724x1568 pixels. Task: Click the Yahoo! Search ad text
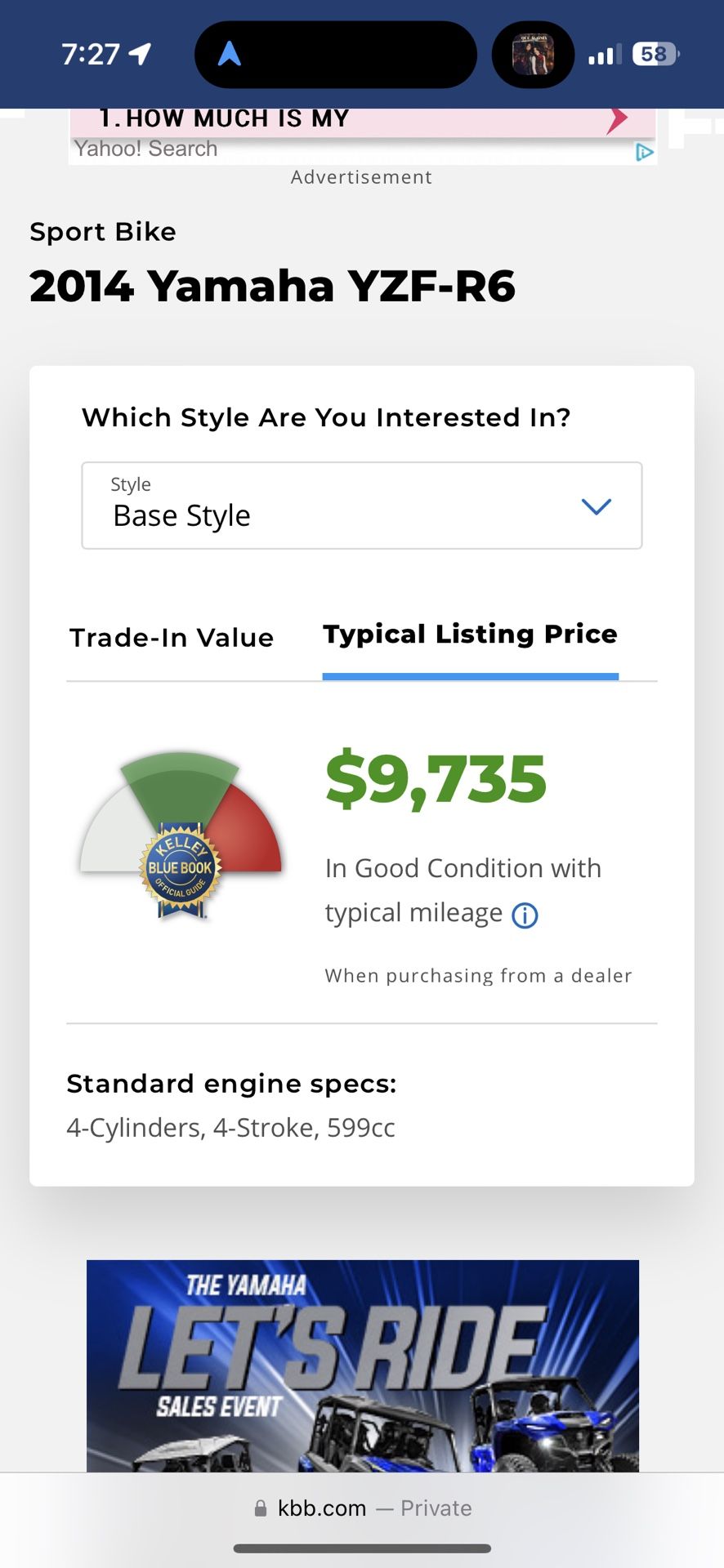click(x=146, y=149)
